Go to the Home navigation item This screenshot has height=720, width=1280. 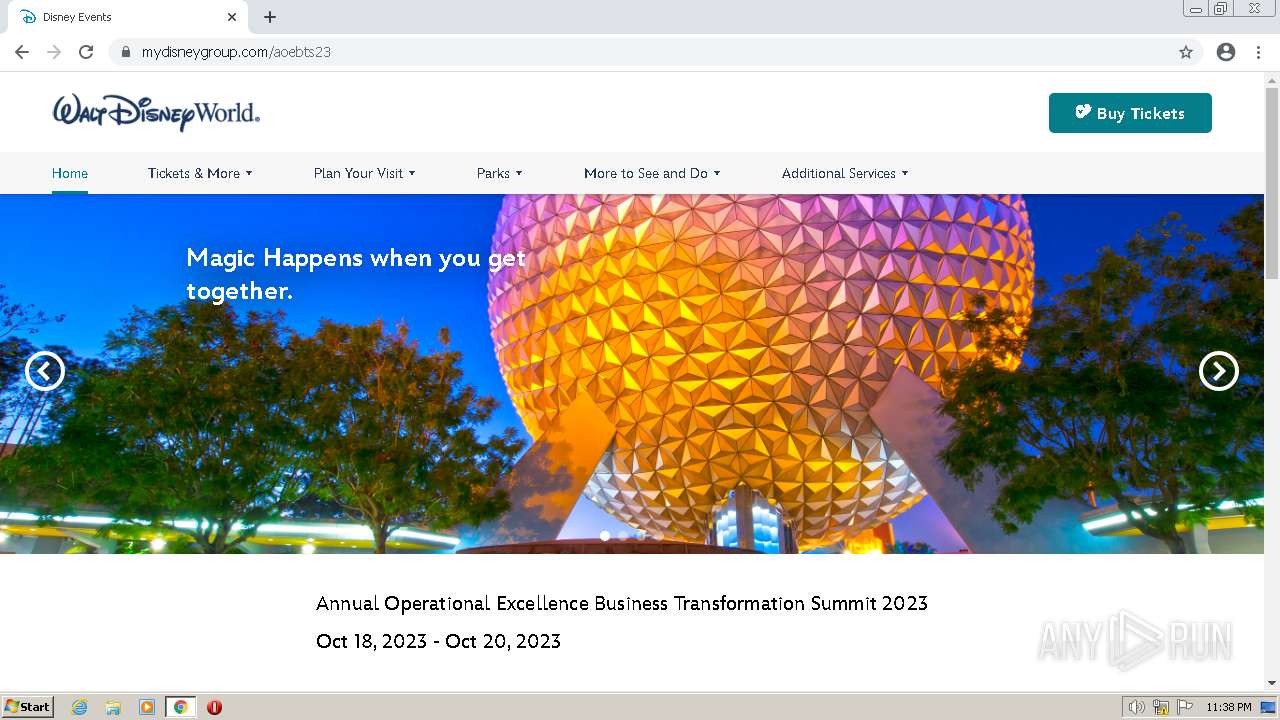click(70, 173)
